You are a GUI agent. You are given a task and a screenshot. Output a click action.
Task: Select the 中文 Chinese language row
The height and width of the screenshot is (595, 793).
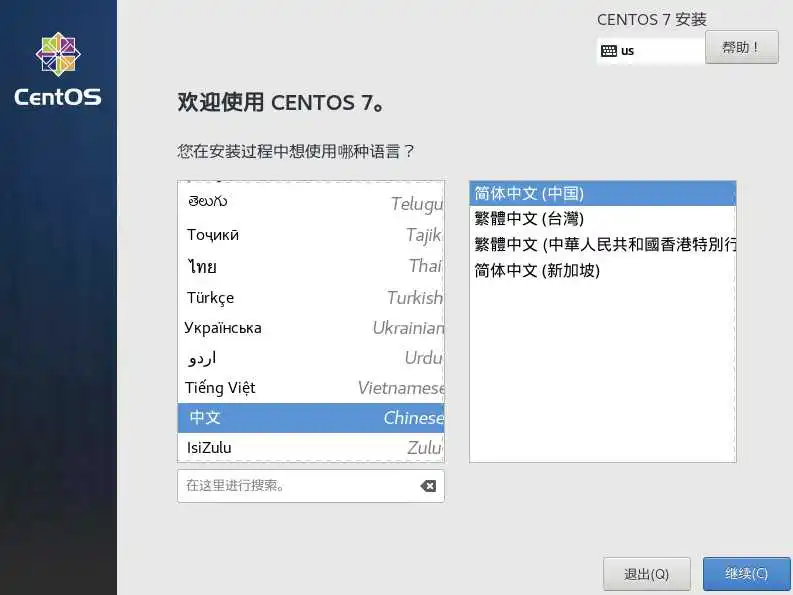311,417
